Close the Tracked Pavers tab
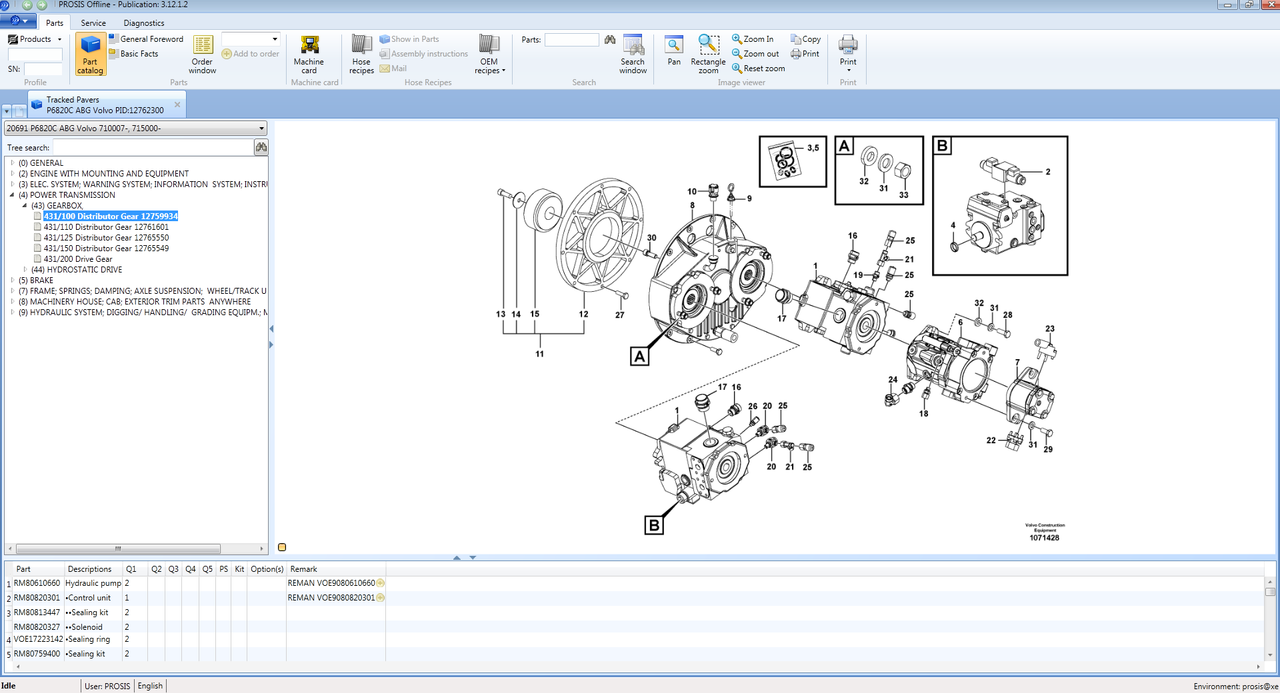The image size is (1280, 693). pos(177,104)
